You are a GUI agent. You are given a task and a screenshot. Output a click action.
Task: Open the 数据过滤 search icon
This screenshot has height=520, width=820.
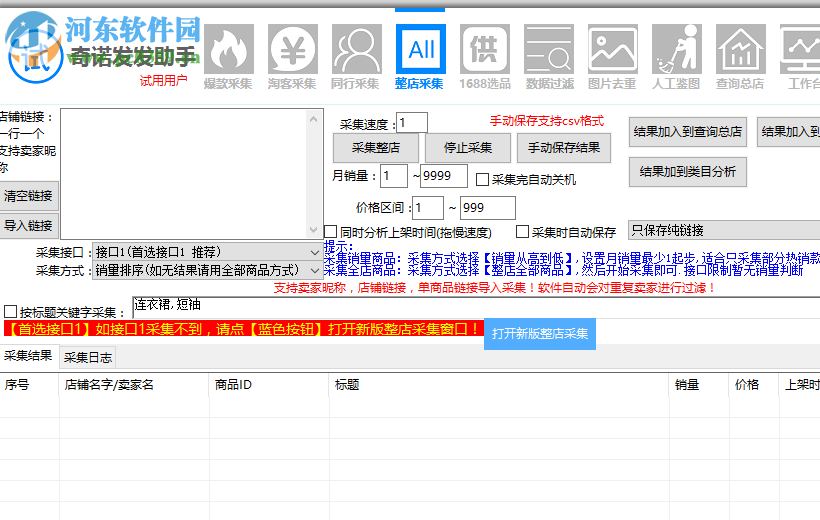pos(549,50)
